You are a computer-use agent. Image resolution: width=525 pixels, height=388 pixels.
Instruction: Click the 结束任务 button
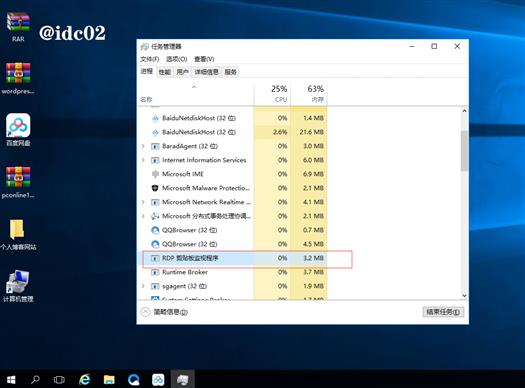pyautogui.click(x=443, y=312)
